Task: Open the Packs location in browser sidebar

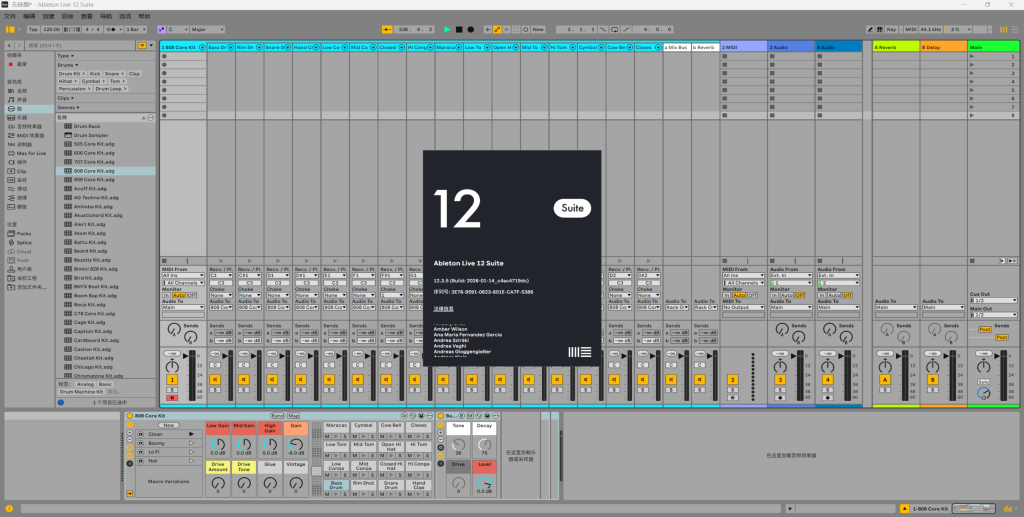Action: click(x=23, y=233)
